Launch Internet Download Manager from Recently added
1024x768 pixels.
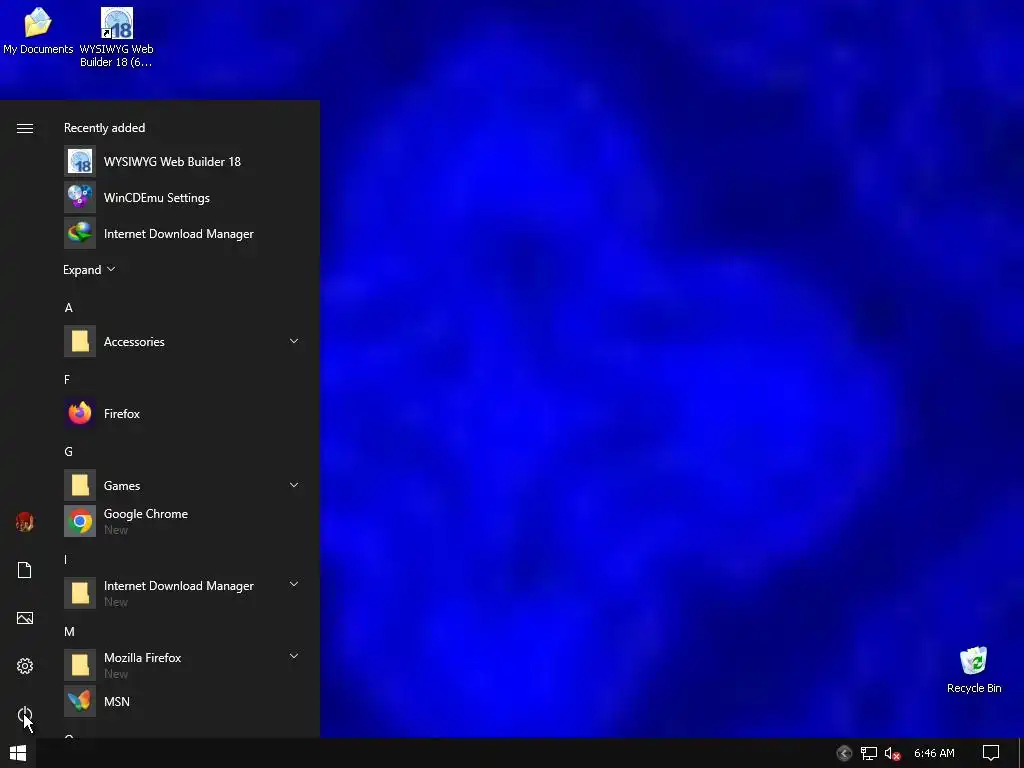pyautogui.click(x=185, y=233)
